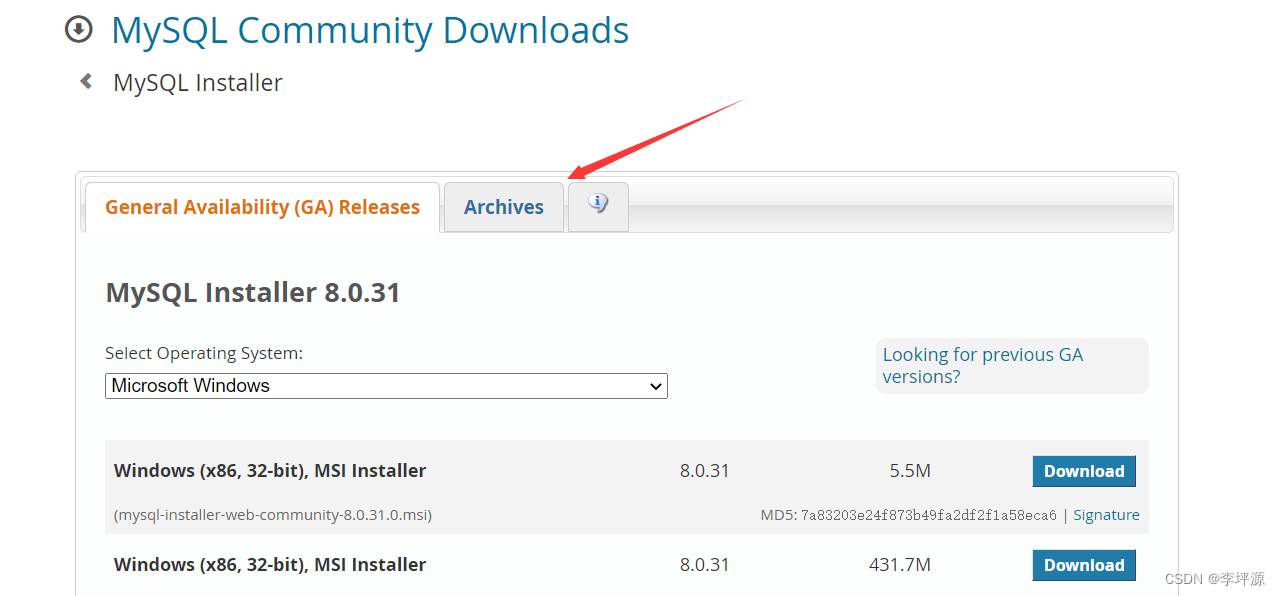Click the MySQL Installer breadcrumb text

tap(198, 82)
